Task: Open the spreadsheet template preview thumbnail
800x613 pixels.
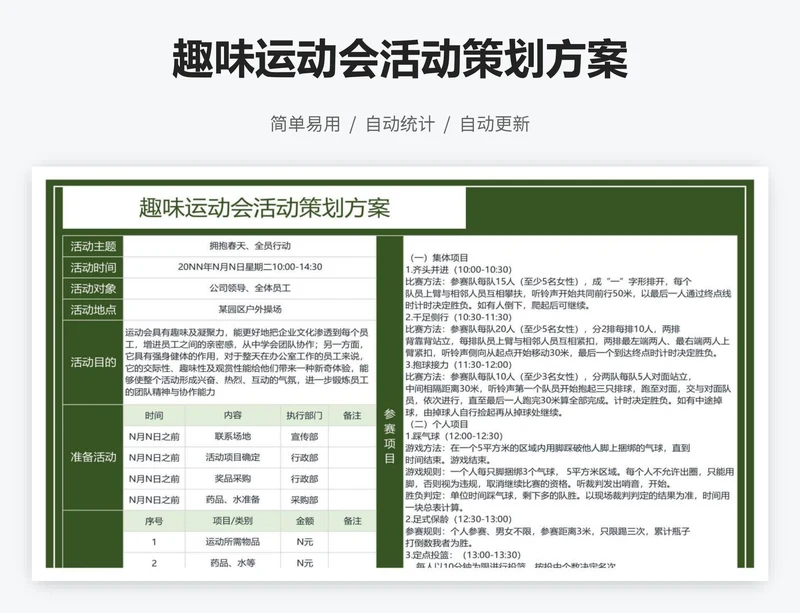Action: point(400,374)
